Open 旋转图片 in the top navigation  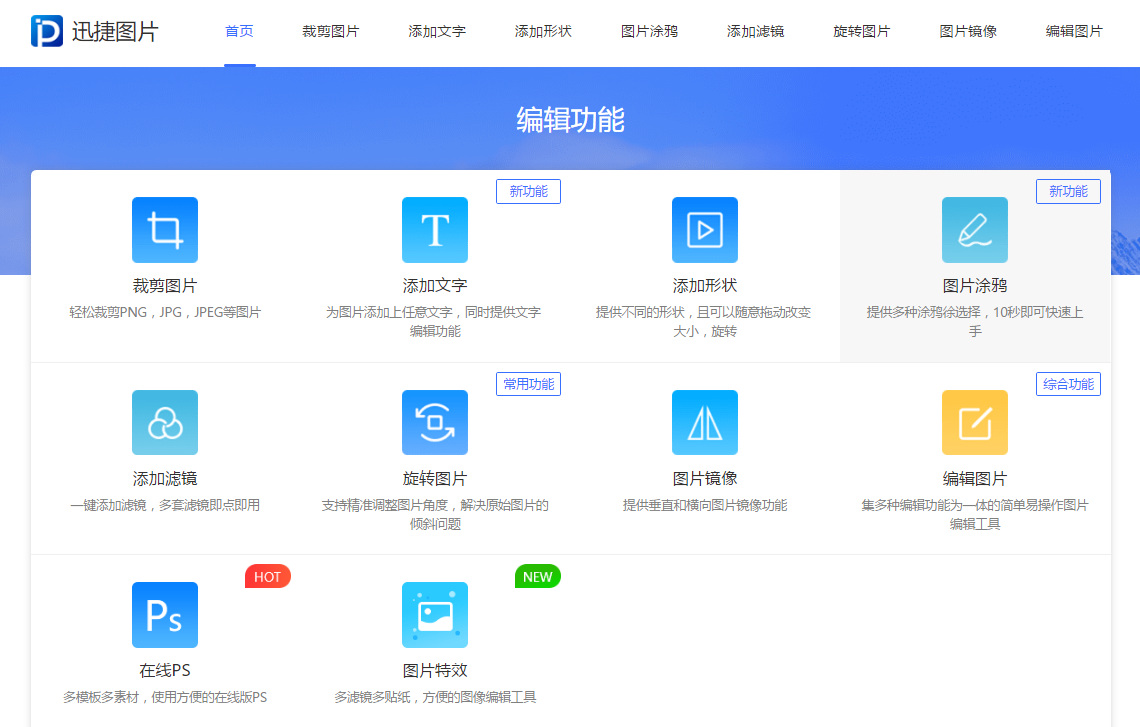(862, 31)
